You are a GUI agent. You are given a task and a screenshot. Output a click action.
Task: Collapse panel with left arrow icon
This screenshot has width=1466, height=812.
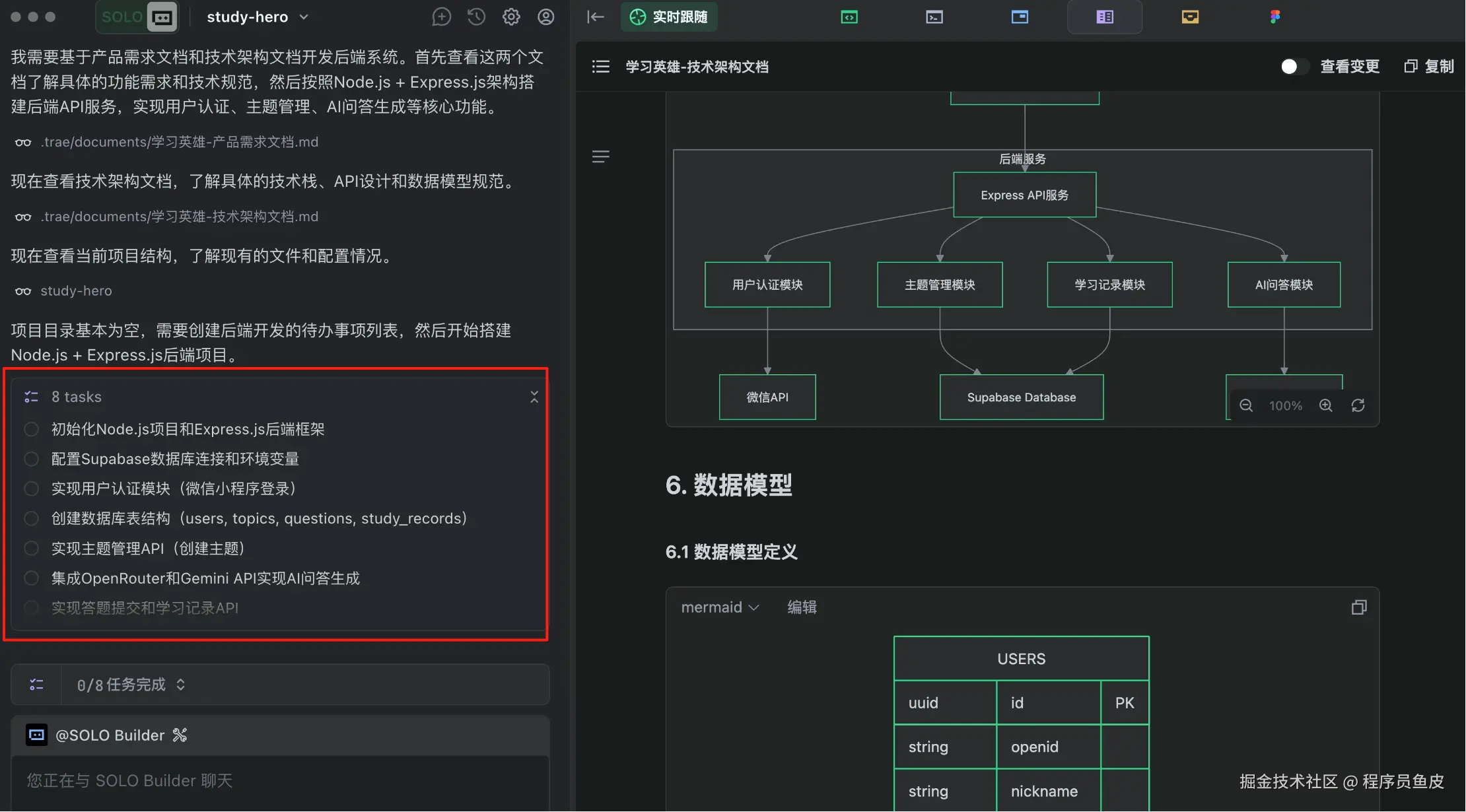tap(595, 17)
